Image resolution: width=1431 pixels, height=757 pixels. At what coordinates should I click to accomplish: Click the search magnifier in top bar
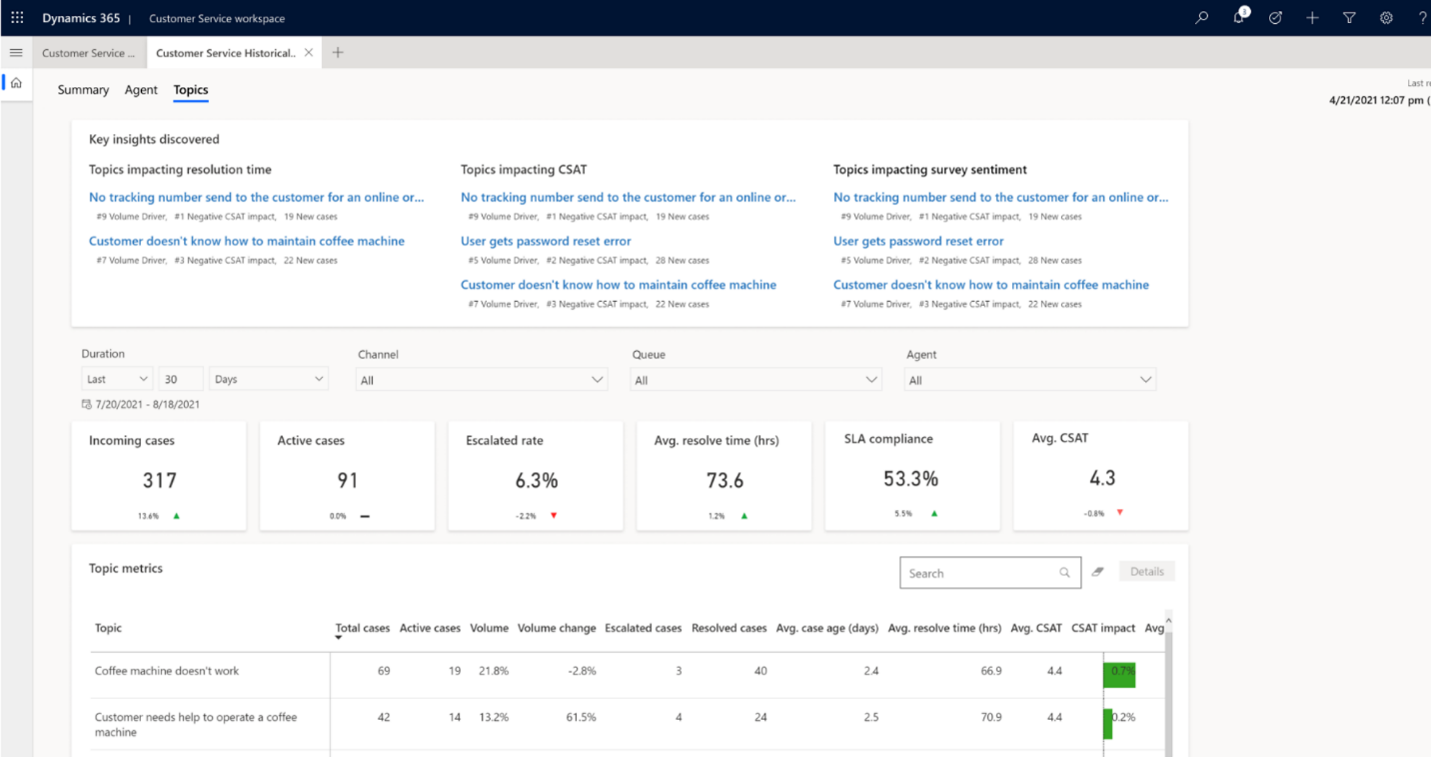pyautogui.click(x=1202, y=18)
